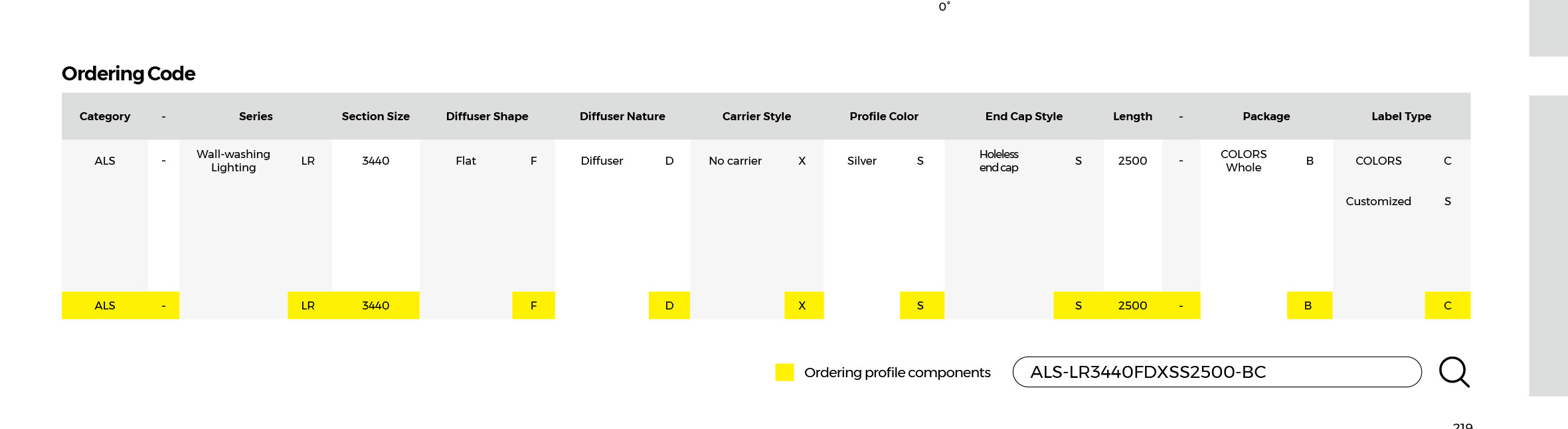Click the Ordering profile components legend text

(x=897, y=373)
